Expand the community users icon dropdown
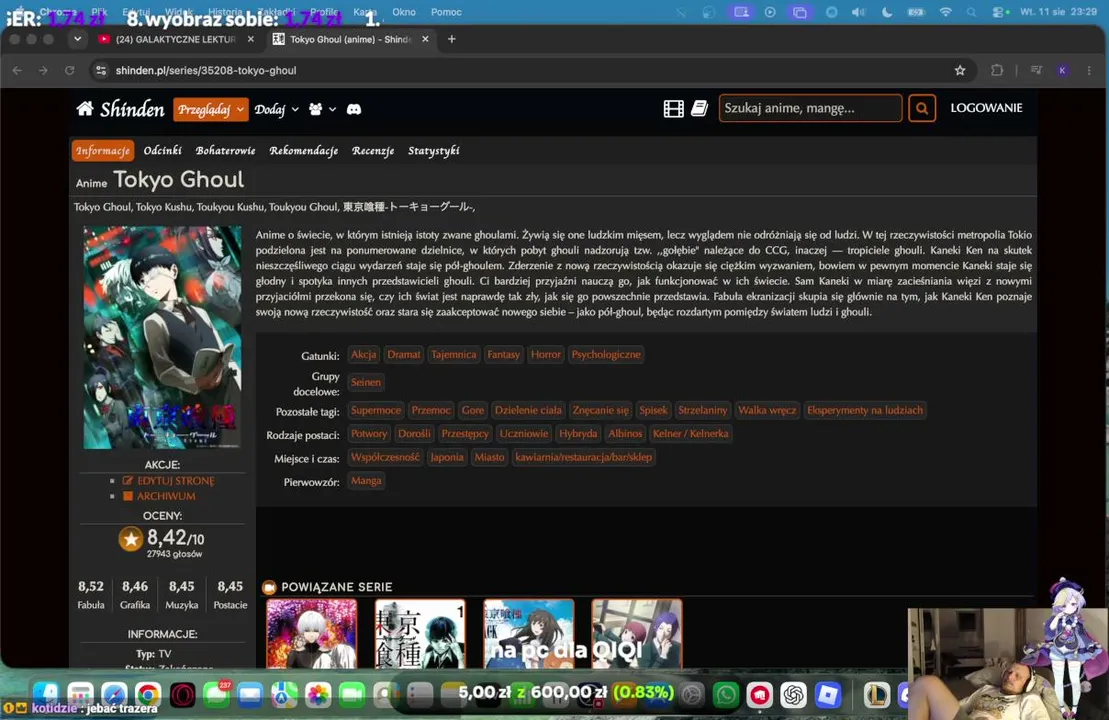 click(x=322, y=109)
